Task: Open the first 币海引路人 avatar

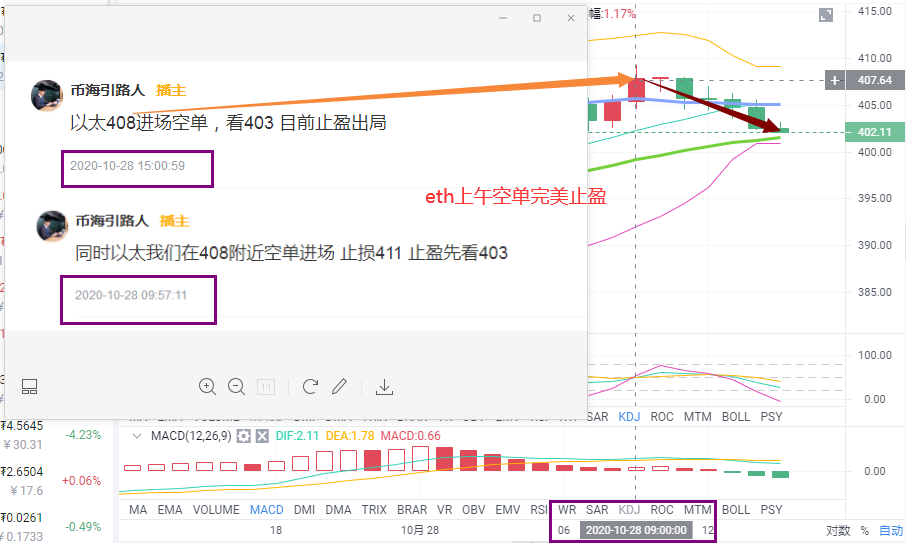Action: point(46,95)
